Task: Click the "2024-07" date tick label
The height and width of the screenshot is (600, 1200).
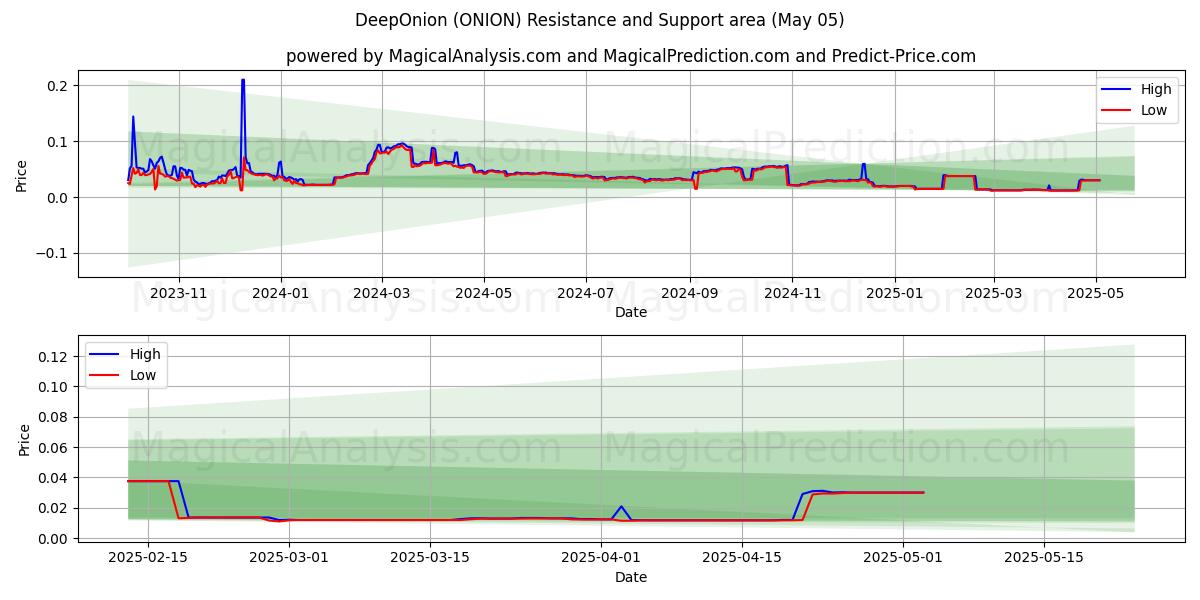Action: [x=586, y=293]
